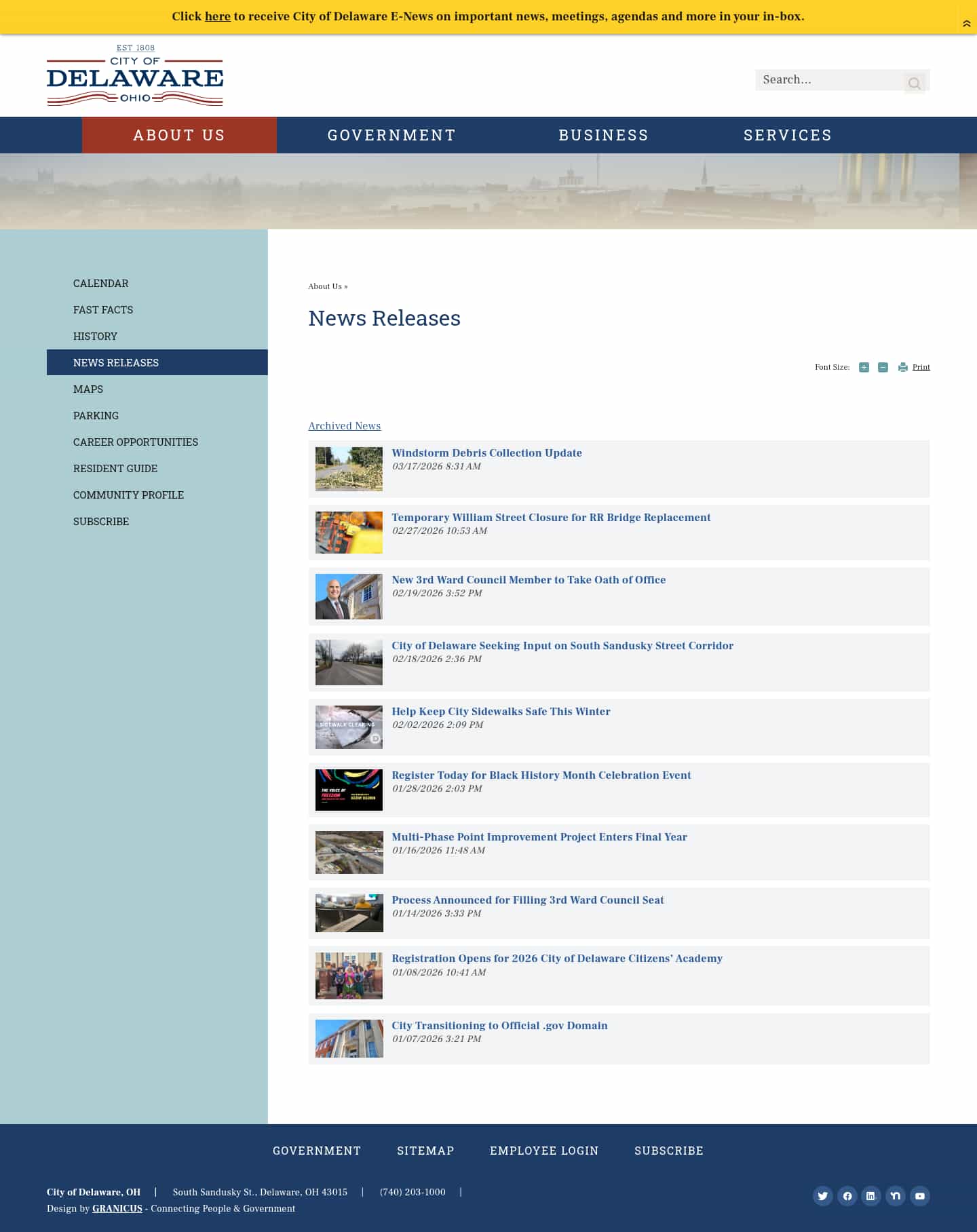Viewport: 977px width, 1232px height.
Task: Click the Print link
Action: pyautogui.click(x=921, y=367)
